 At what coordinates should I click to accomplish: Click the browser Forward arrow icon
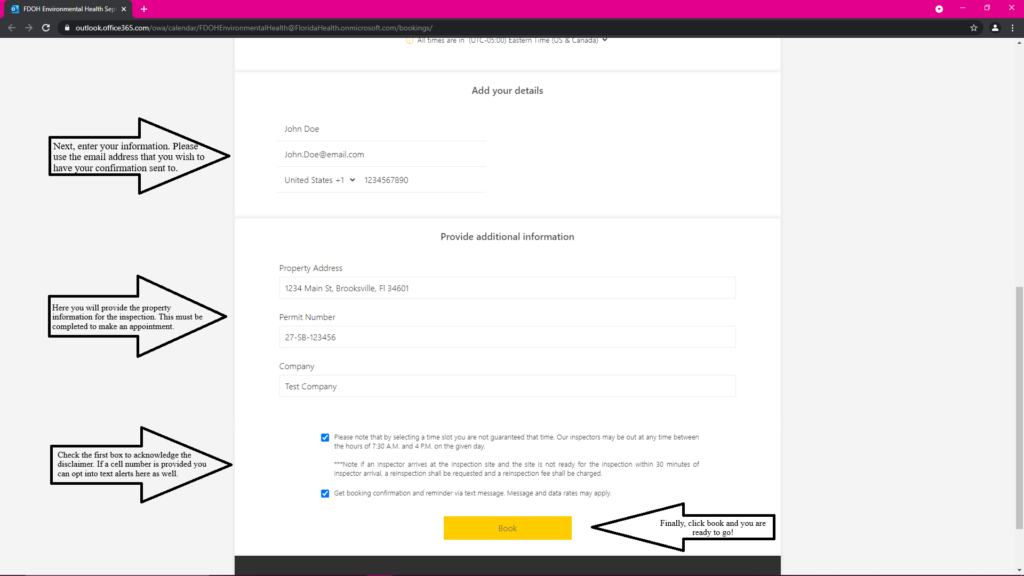pos(27,28)
